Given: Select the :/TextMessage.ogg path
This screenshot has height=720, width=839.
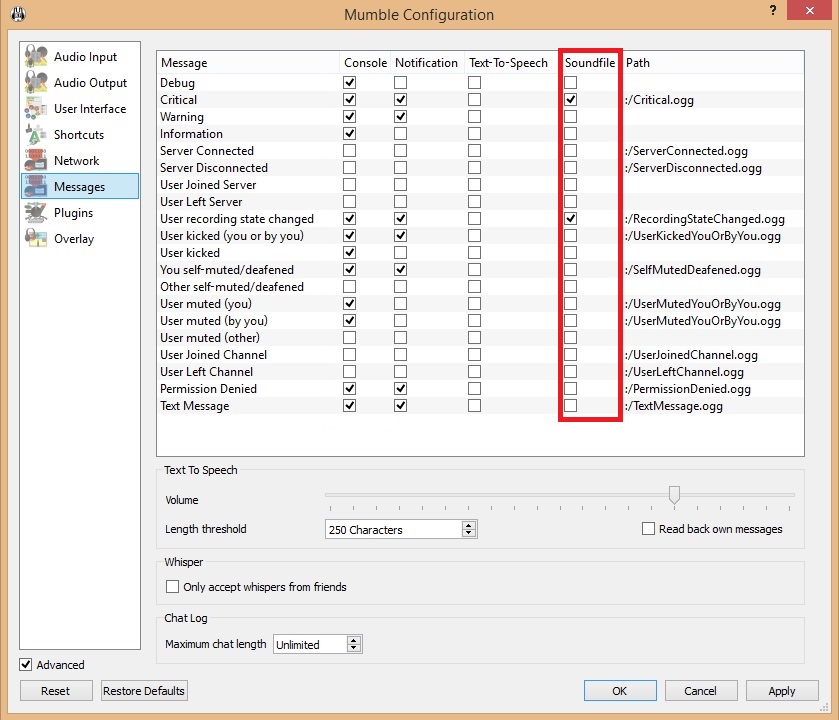Looking at the screenshot, I should coord(674,406).
